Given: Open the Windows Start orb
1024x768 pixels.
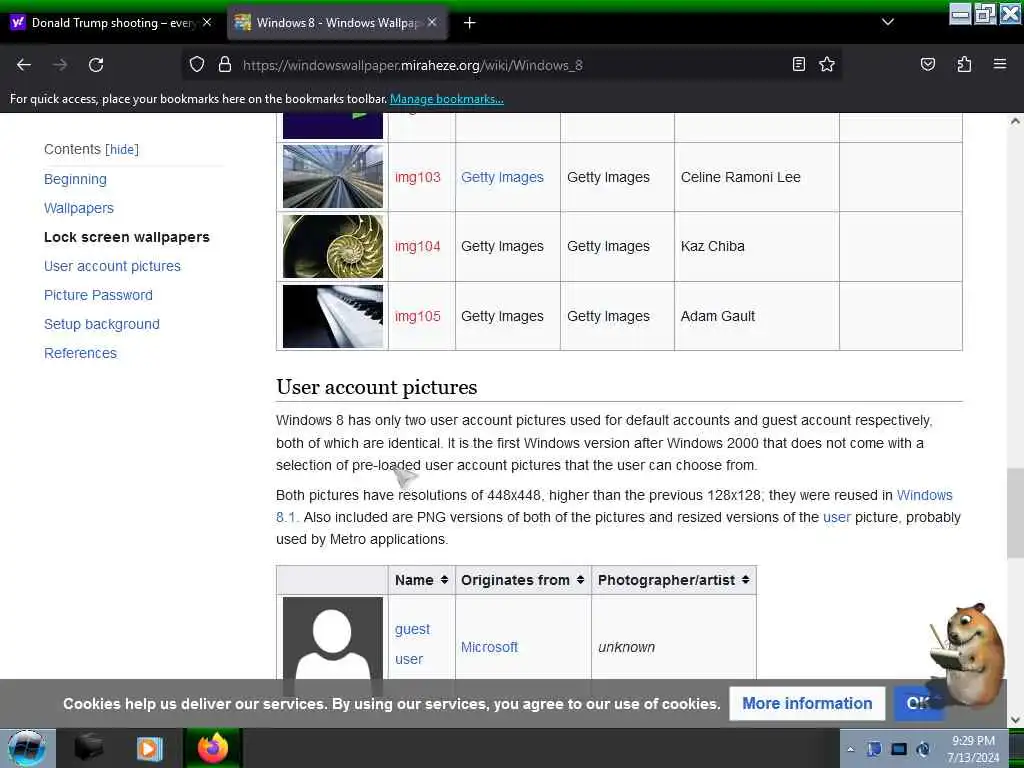Looking at the screenshot, I should point(26,748).
